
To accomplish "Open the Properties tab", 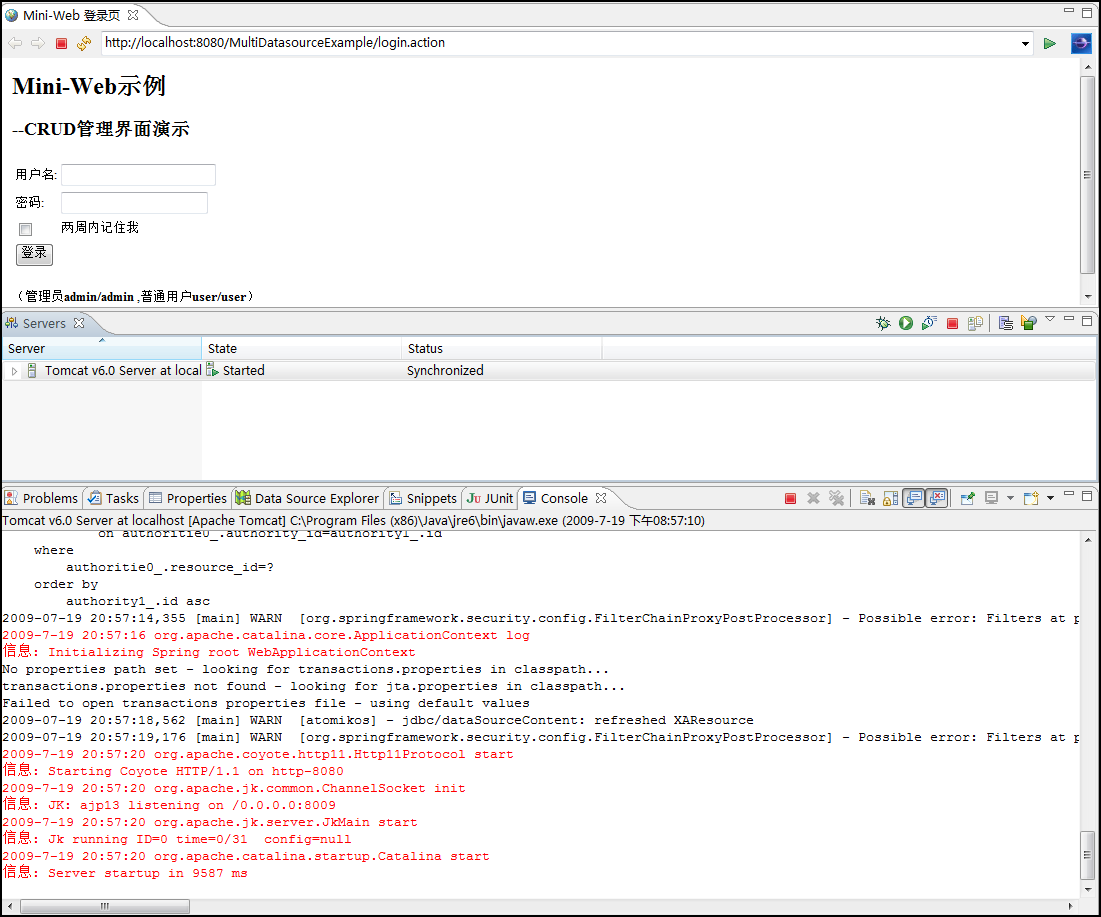I will (187, 499).
